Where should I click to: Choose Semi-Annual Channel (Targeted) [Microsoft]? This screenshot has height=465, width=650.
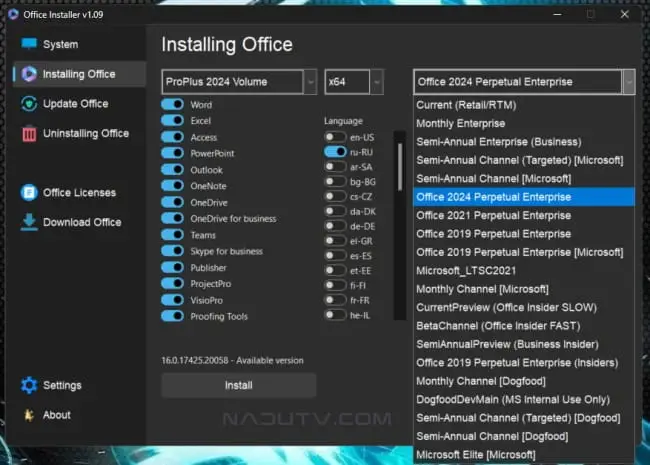(x=524, y=160)
